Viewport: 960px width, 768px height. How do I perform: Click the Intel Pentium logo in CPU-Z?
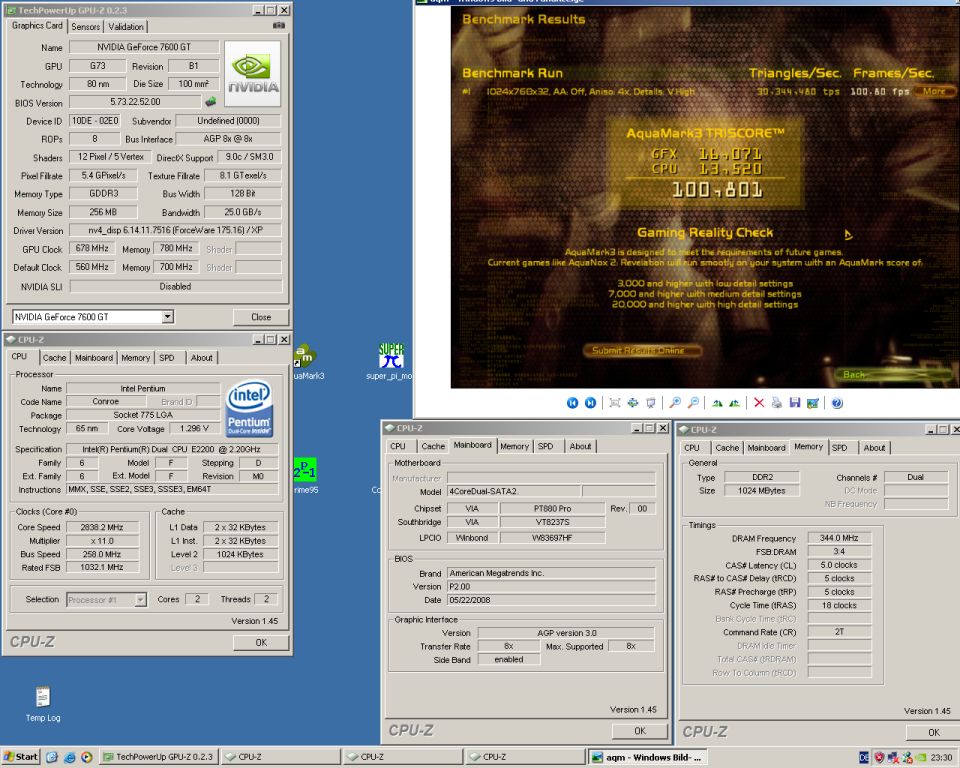coord(250,408)
